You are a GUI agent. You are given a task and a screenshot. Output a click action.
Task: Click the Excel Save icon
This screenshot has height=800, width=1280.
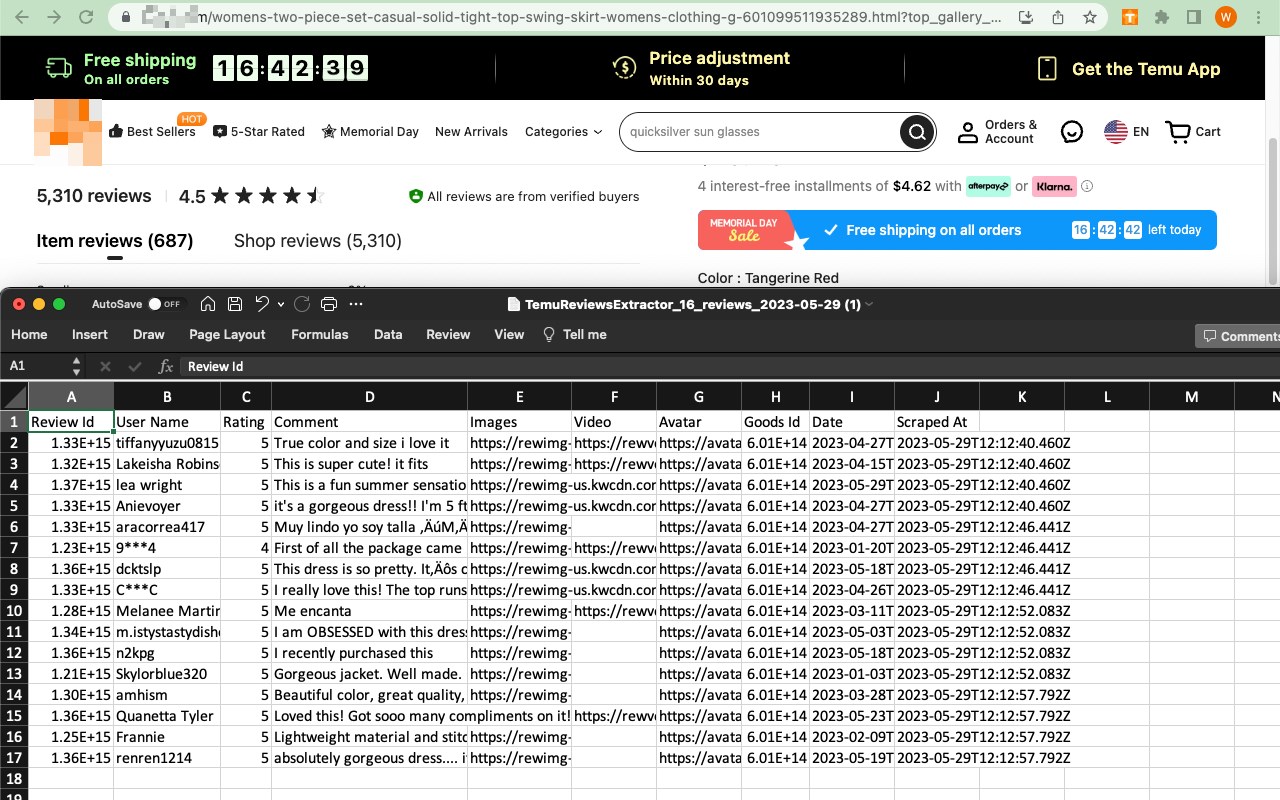pos(235,304)
